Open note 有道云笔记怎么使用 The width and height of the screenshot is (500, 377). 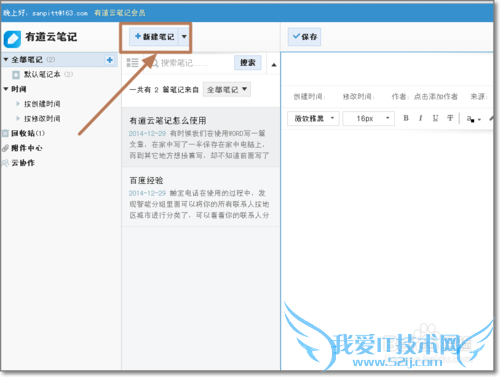click(x=201, y=137)
